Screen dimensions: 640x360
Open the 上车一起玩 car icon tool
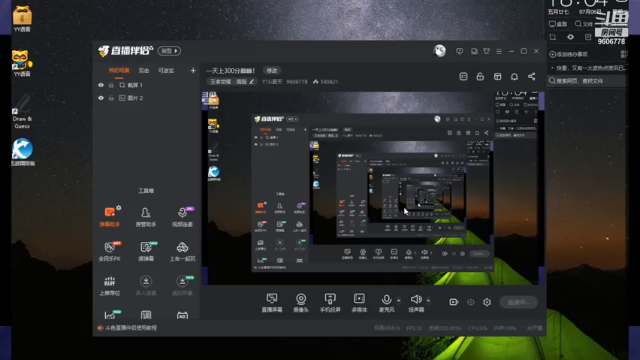pyautogui.click(x=182, y=251)
